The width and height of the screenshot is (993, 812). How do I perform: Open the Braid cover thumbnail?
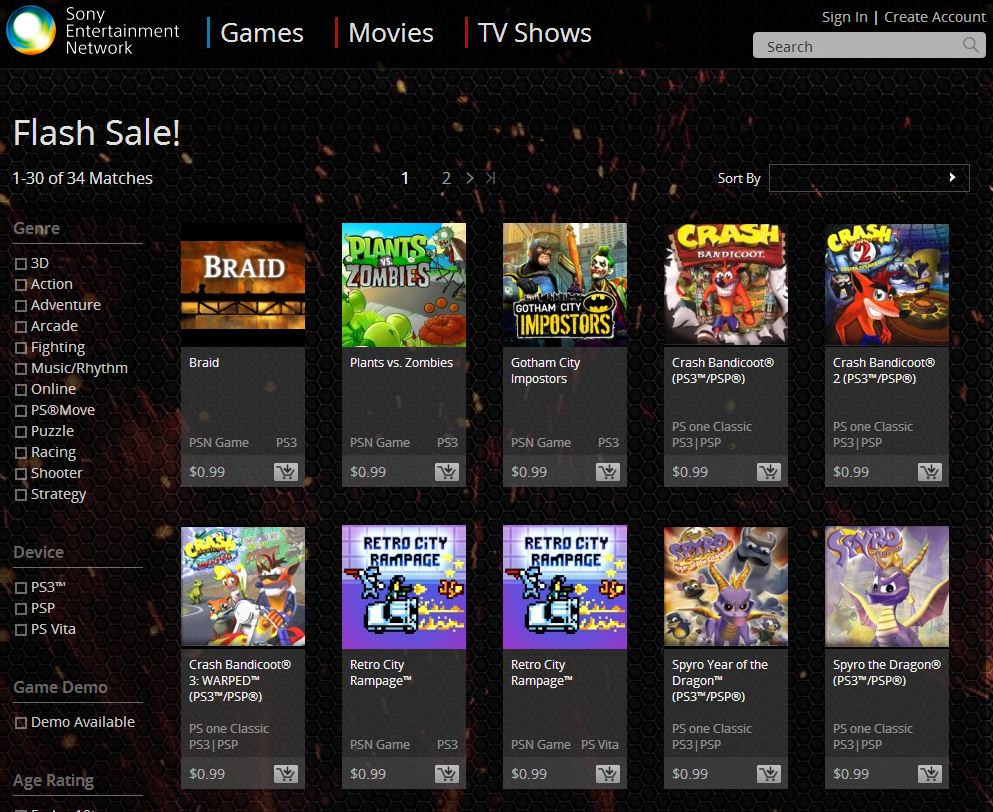point(243,284)
